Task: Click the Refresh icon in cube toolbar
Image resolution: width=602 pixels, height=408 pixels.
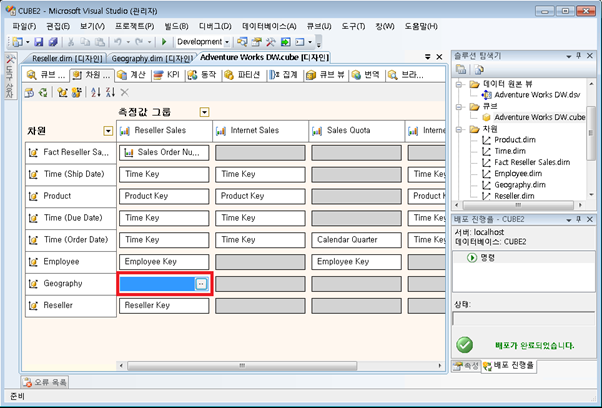Action: [x=43, y=92]
